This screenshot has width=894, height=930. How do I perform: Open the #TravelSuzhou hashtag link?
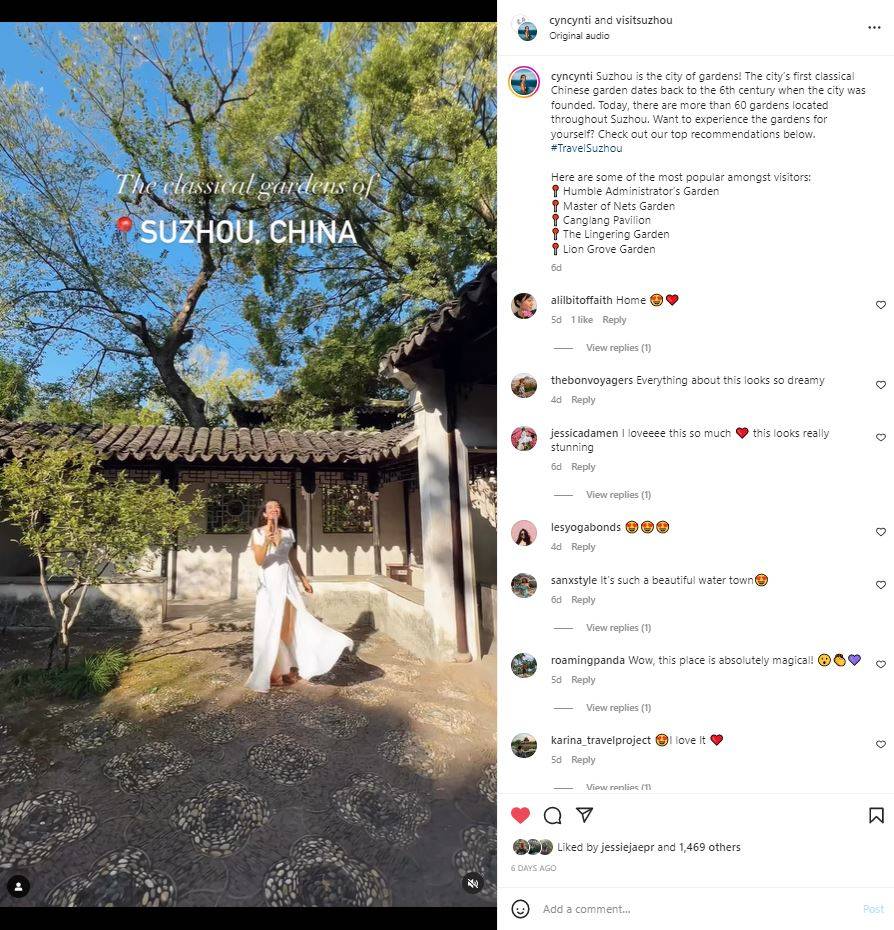tap(586, 148)
